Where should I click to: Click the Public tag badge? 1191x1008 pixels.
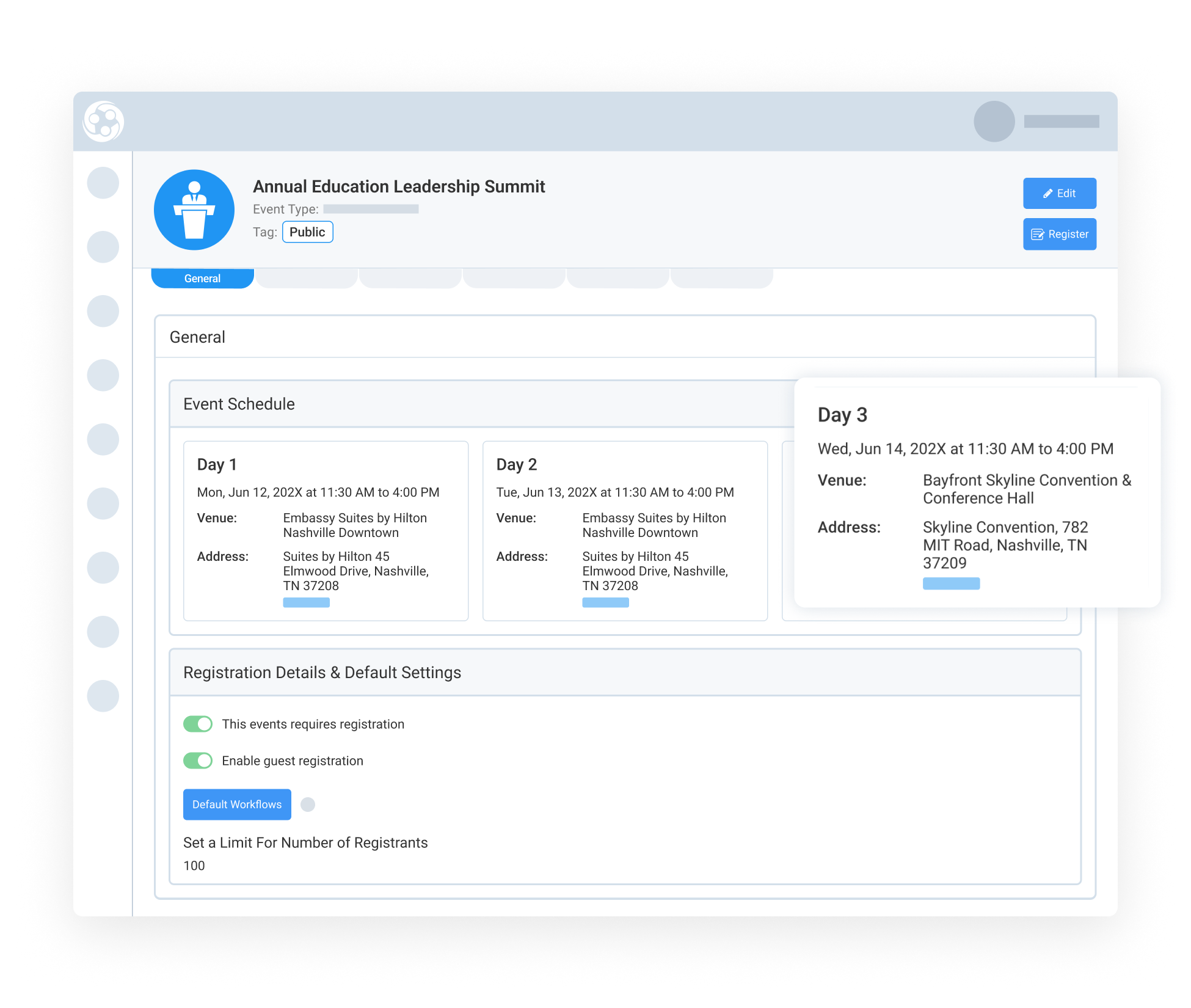coord(307,232)
